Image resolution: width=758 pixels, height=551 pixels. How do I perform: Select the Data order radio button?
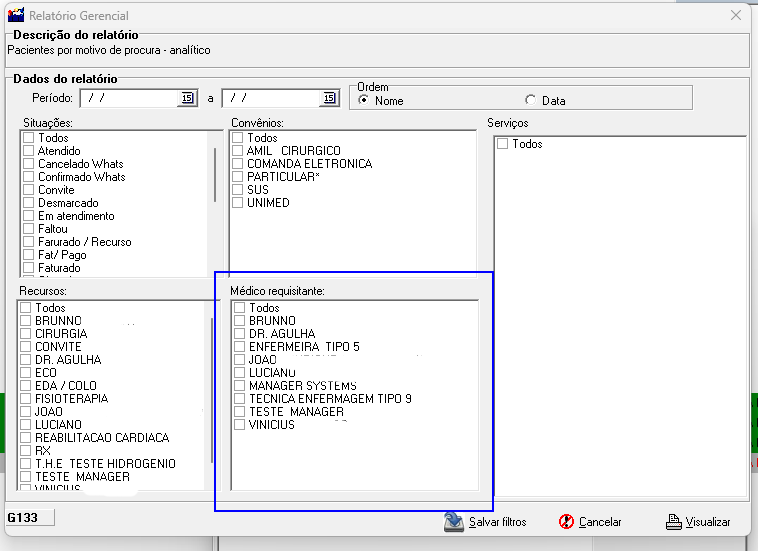click(x=530, y=100)
